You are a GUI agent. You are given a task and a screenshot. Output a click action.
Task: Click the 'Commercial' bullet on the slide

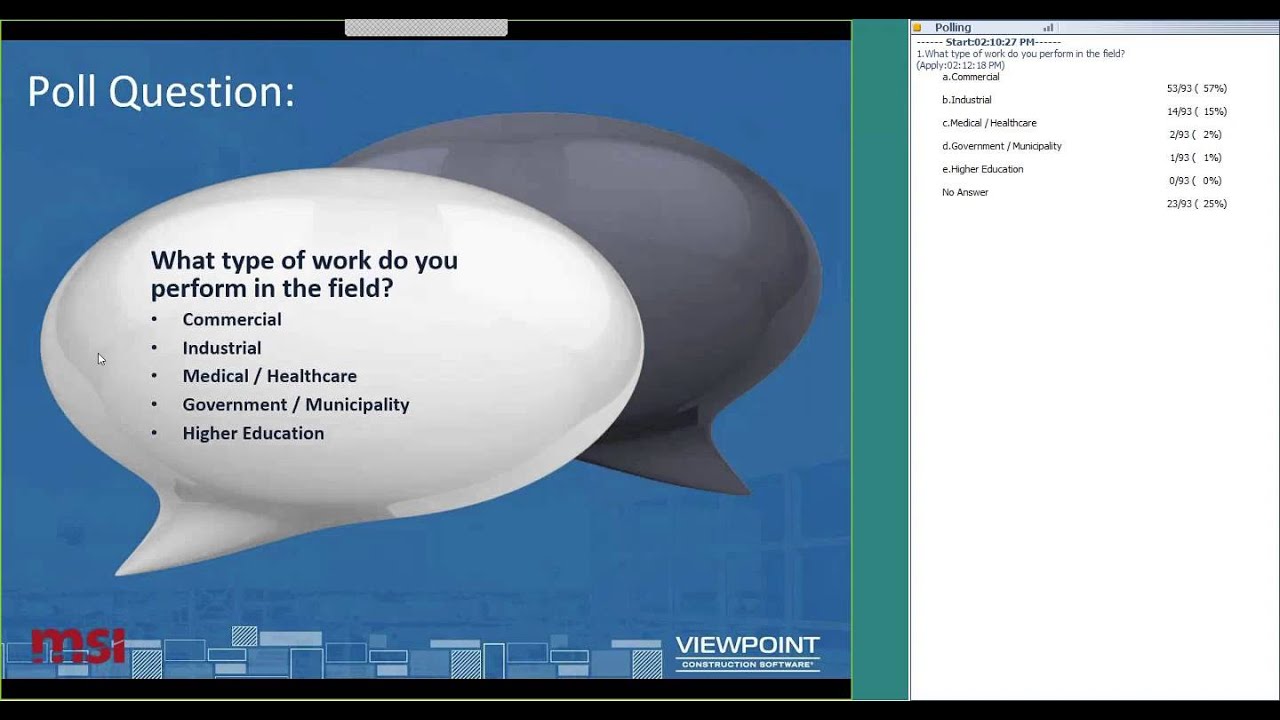click(x=232, y=319)
